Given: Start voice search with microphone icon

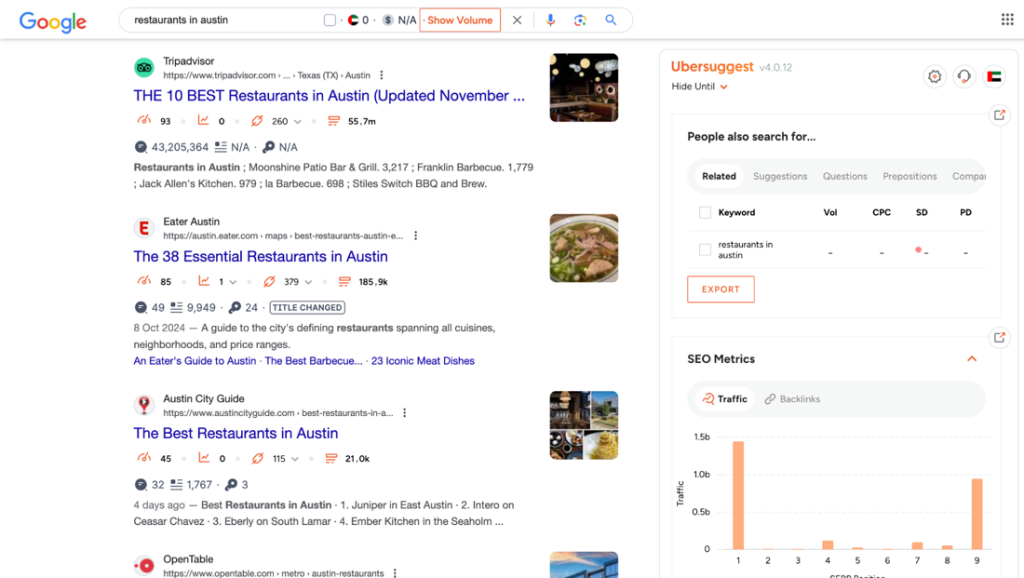Looking at the screenshot, I should [x=551, y=20].
